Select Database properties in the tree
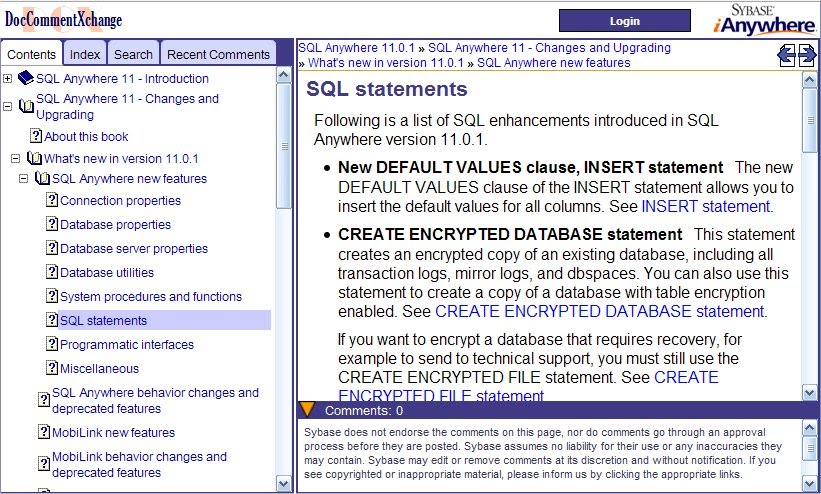 click(x=115, y=224)
